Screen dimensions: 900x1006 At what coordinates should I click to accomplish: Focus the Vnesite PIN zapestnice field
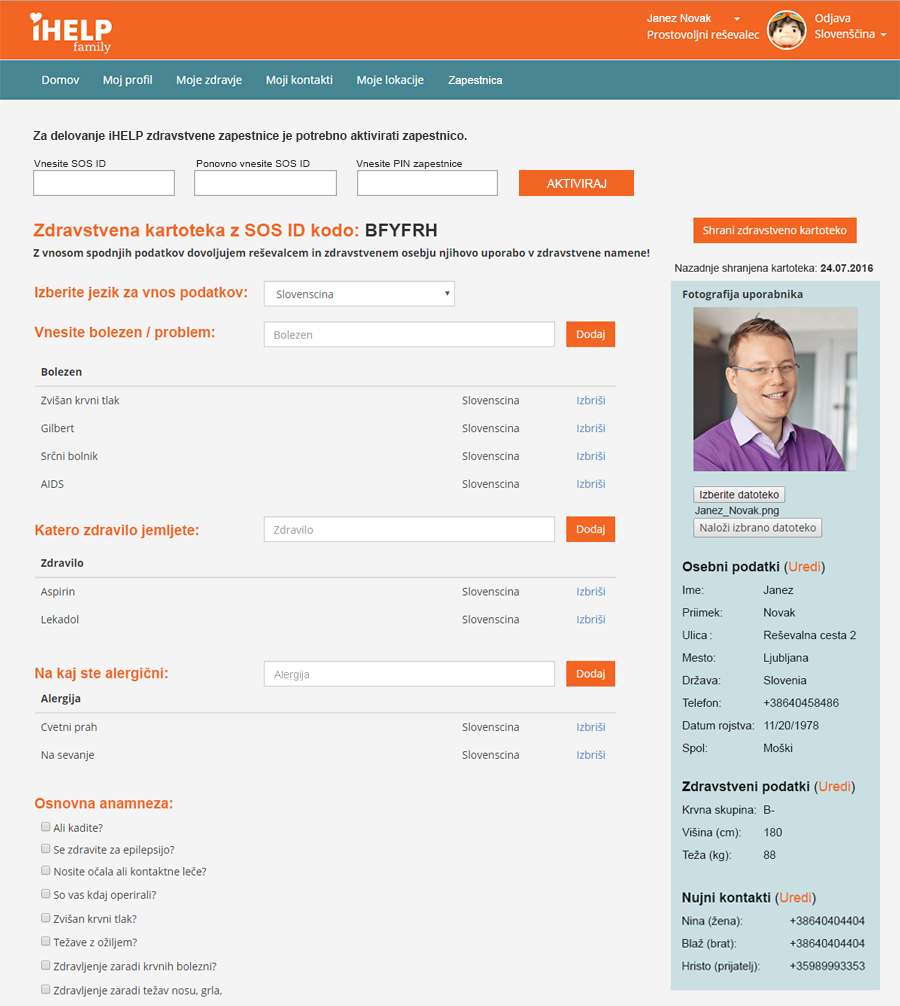[427, 183]
